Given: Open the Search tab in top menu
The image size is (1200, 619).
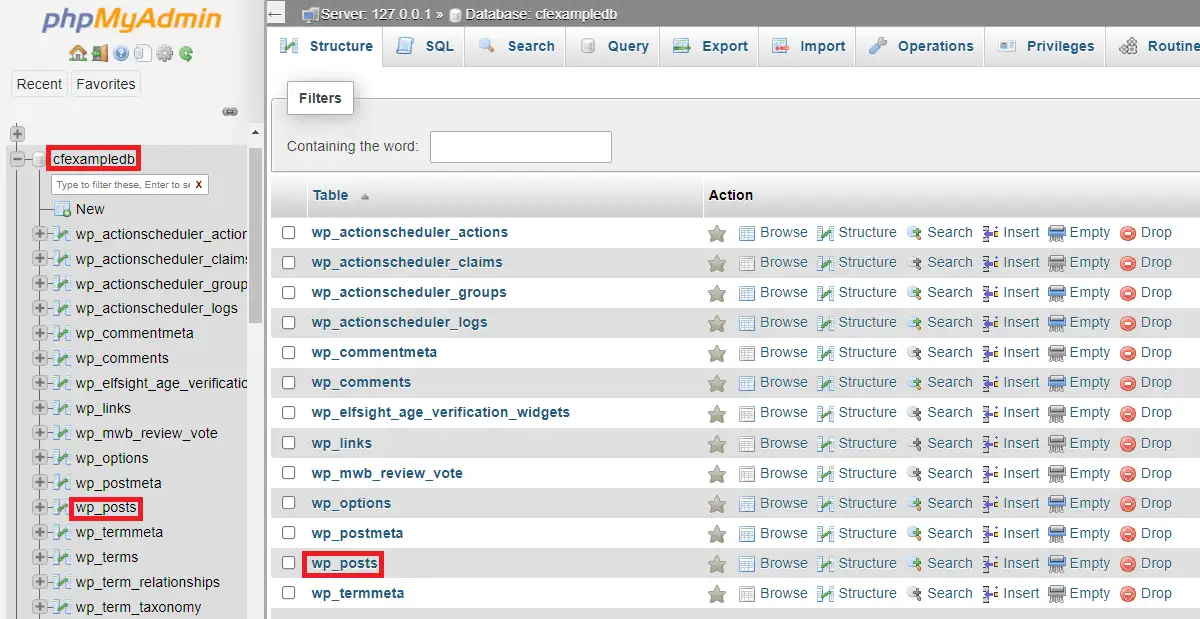Looking at the screenshot, I should [516, 46].
